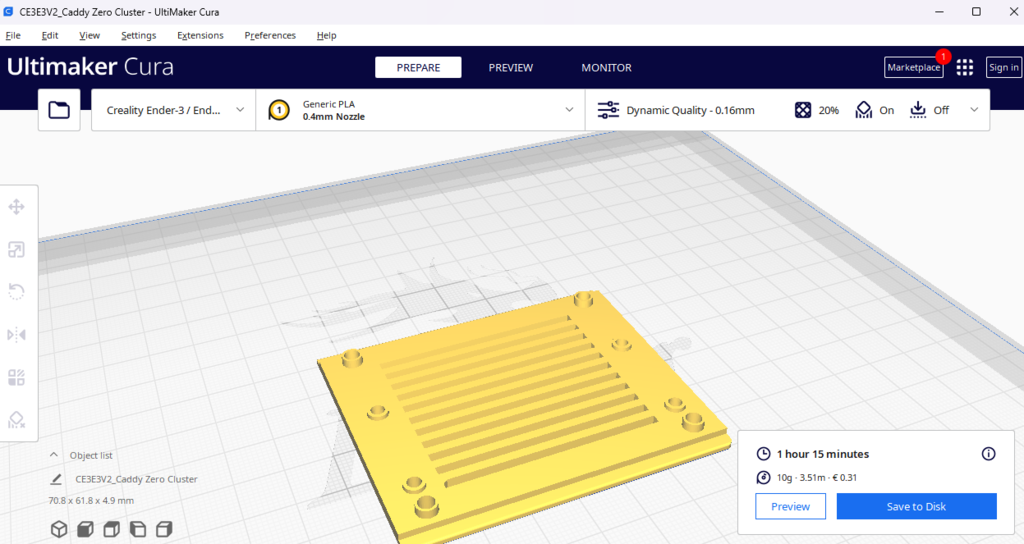This screenshot has width=1024, height=544.
Task: Click the pencil edit name icon
Action: 56,479
